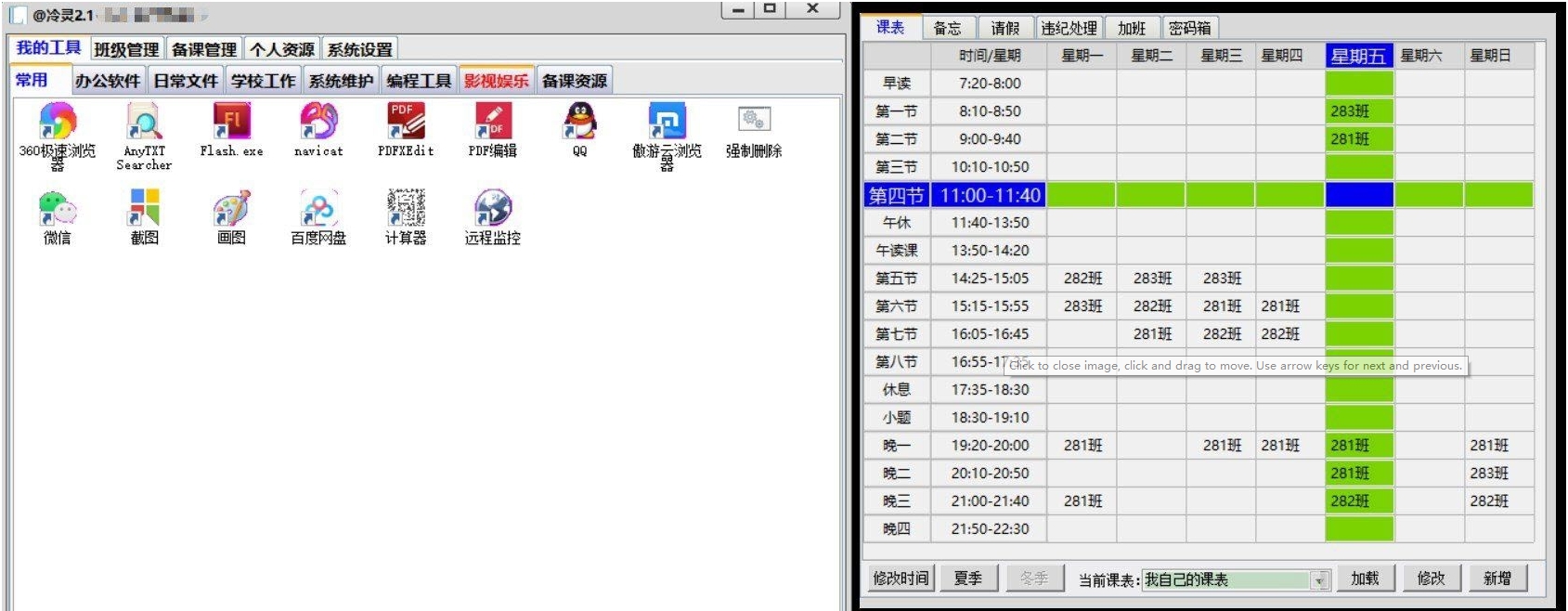
Task: Click 281班 in Monday 晚三 row
Action: (1082, 501)
